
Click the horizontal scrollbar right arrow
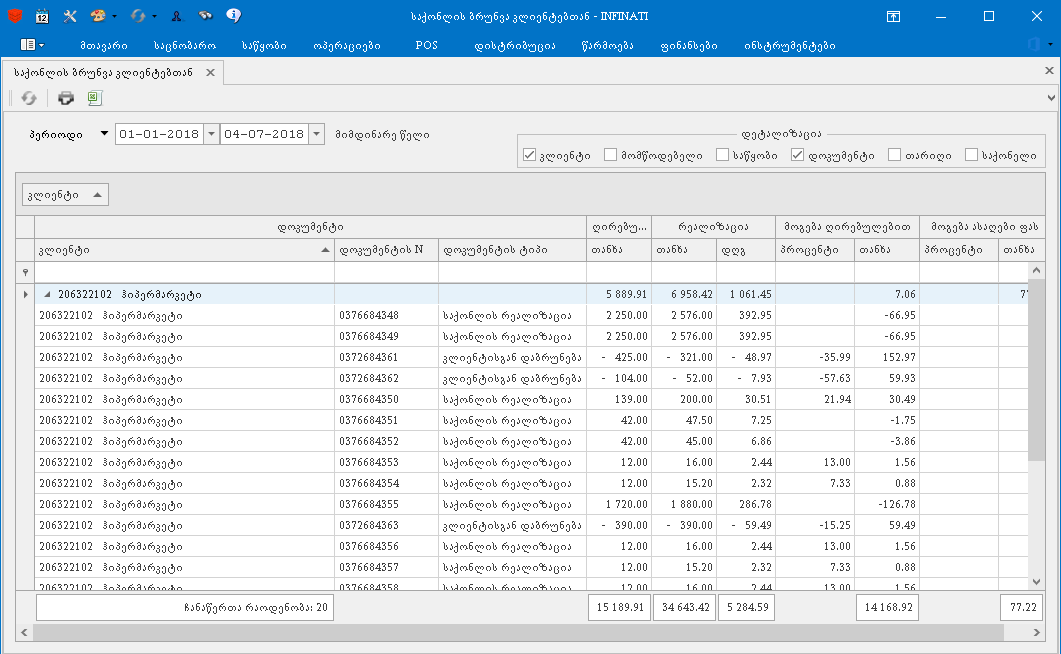tap(1037, 632)
